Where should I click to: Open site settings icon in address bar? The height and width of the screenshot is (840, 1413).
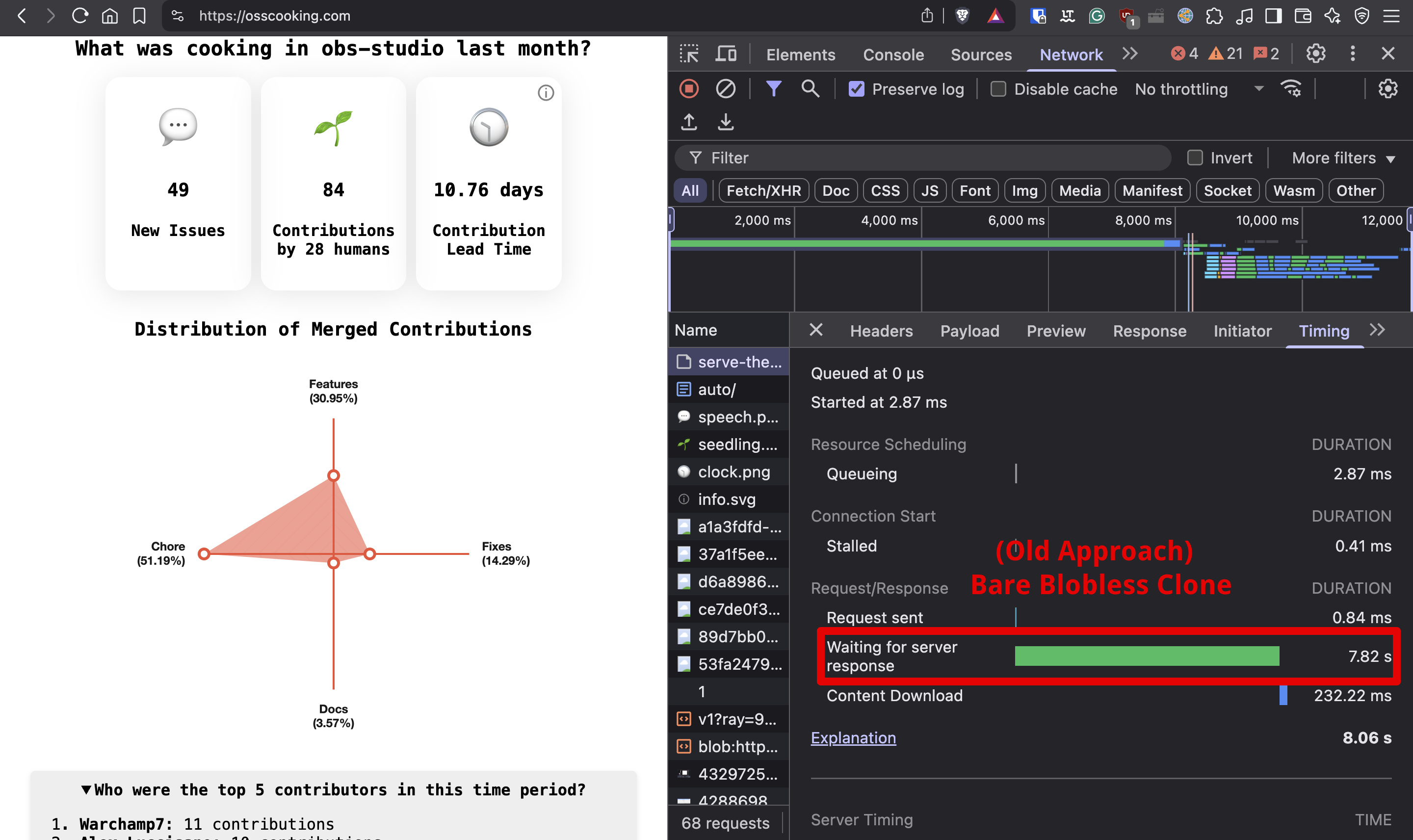178,15
